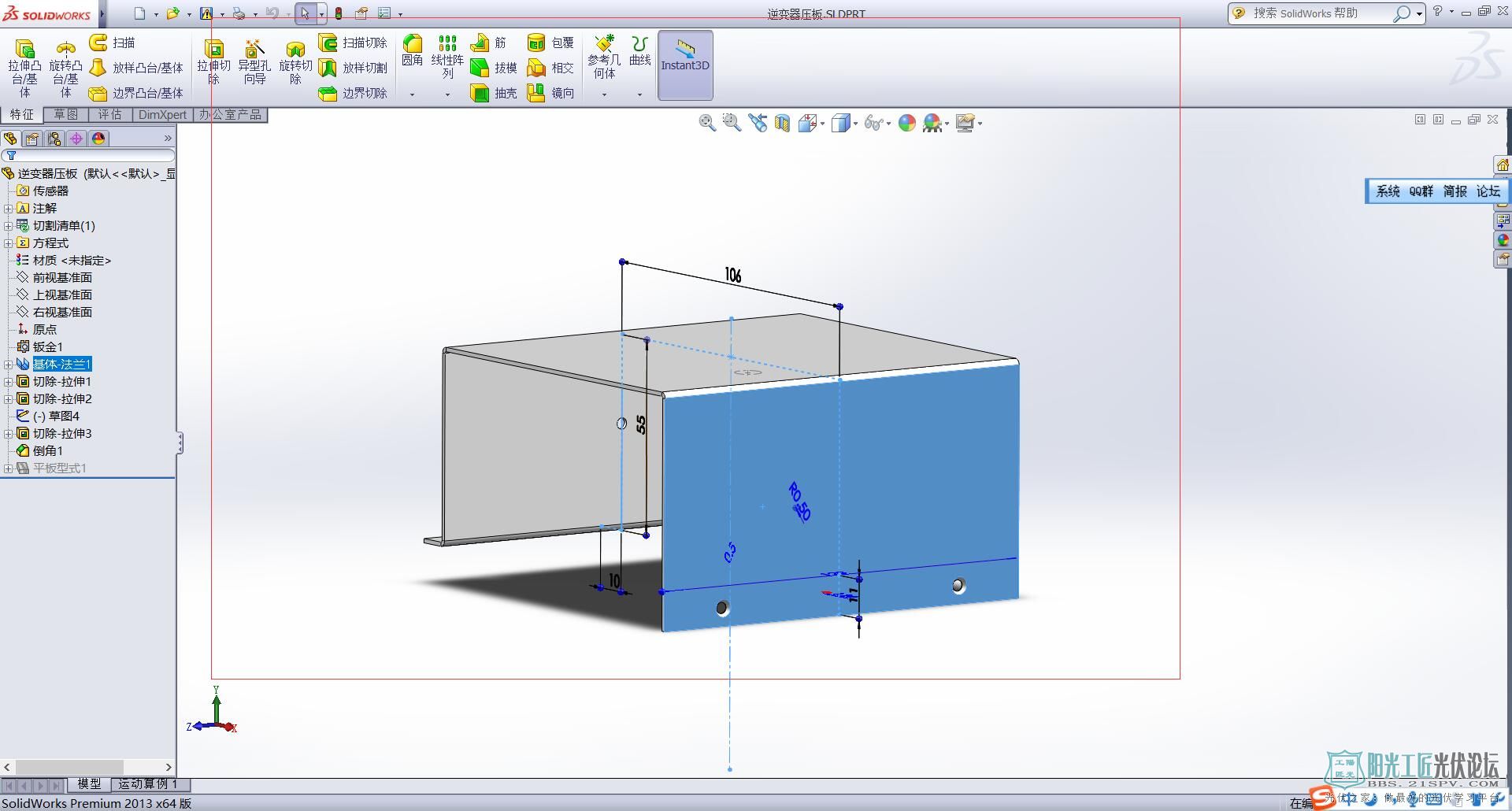Viewport: 1512px width, 811px height.
Task: Choose the Boundary Cut (边界切除) tool
Action: tap(353, 93)
